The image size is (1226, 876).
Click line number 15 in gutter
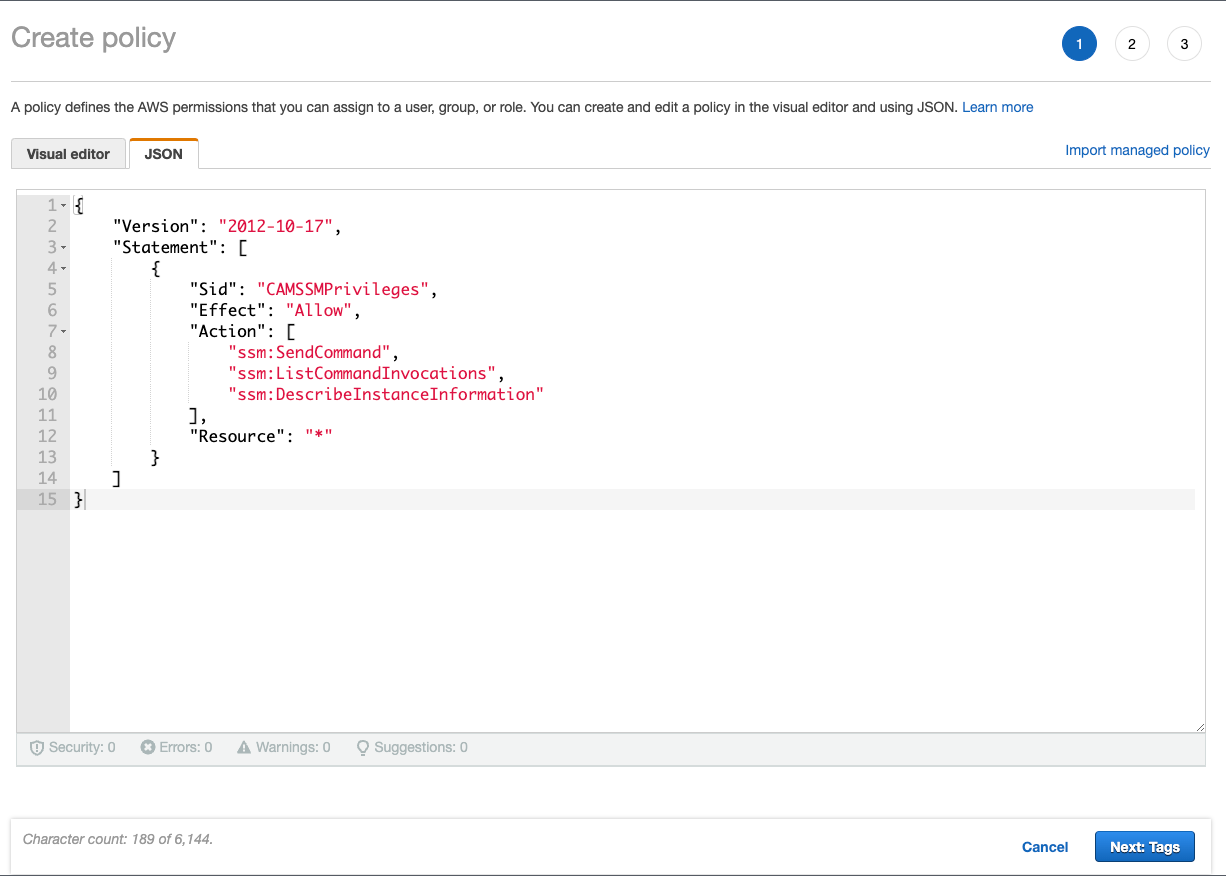[47, 499]
